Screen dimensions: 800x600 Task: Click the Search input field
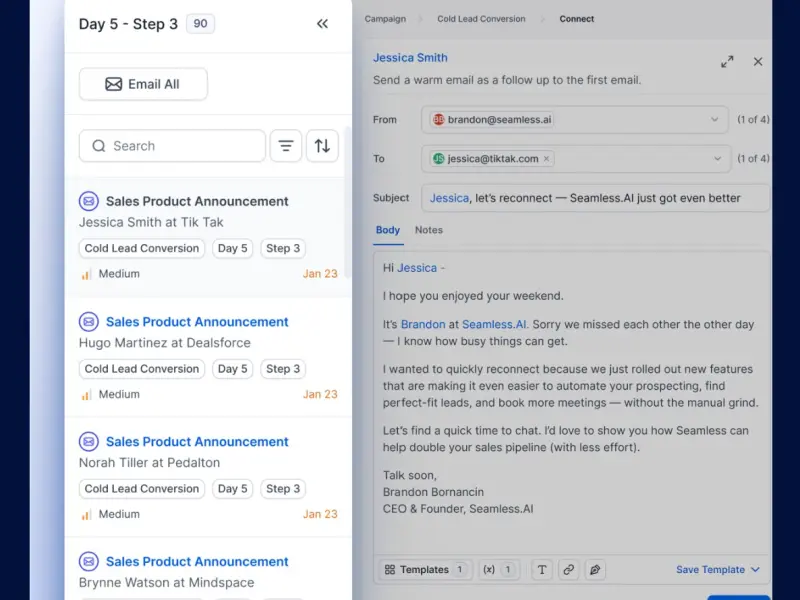click(172, 146)
